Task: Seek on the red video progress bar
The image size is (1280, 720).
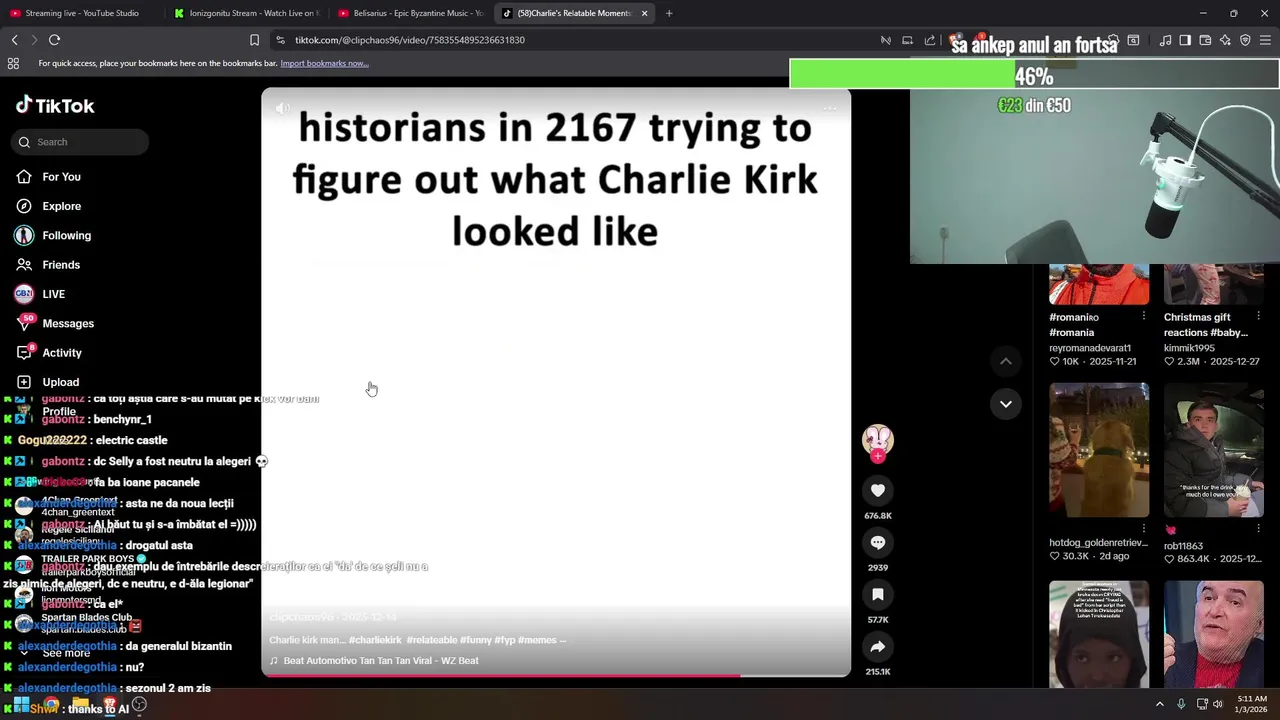Action: click(x=556, y=676)
